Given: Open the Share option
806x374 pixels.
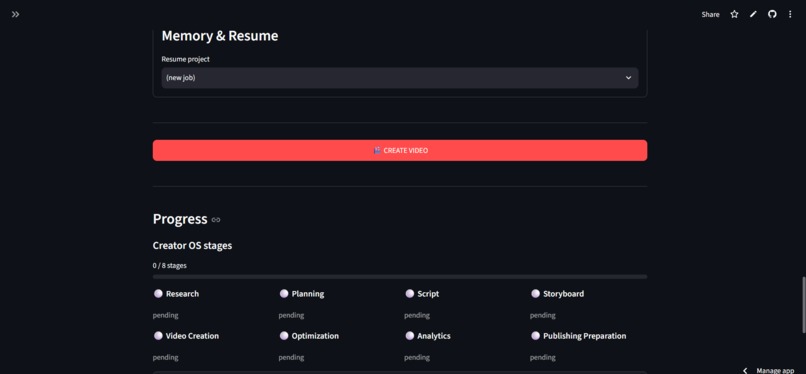Looking at the screenshot, I should (x=710, y=14).
